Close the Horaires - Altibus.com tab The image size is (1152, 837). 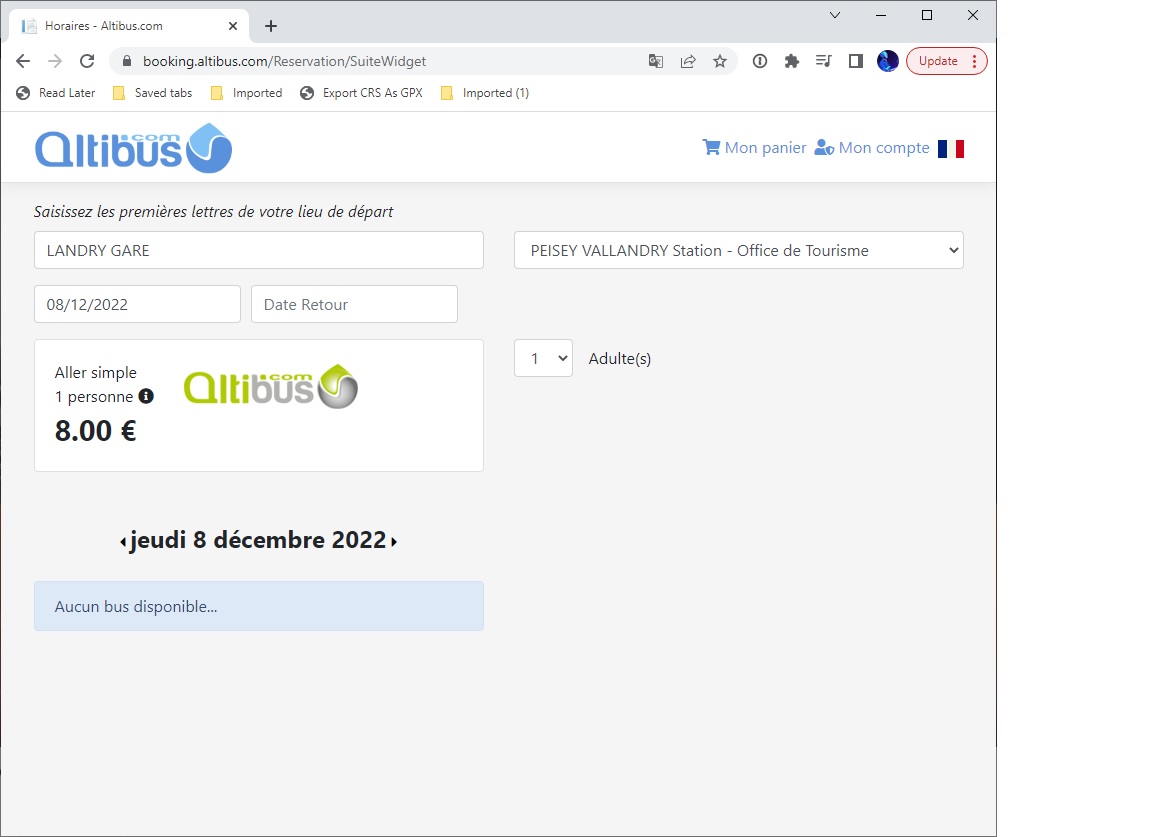tap(233, 26)
